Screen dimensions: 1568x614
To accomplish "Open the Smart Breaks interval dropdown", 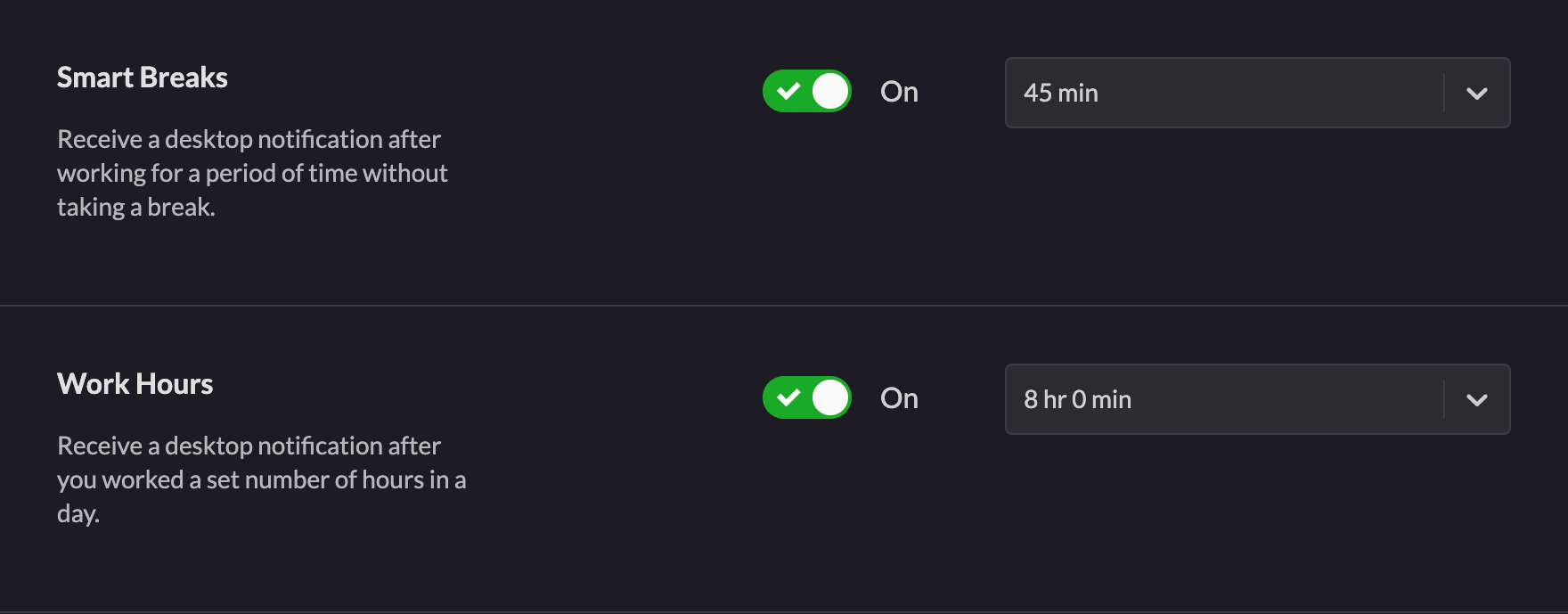I will [1256, 93].
